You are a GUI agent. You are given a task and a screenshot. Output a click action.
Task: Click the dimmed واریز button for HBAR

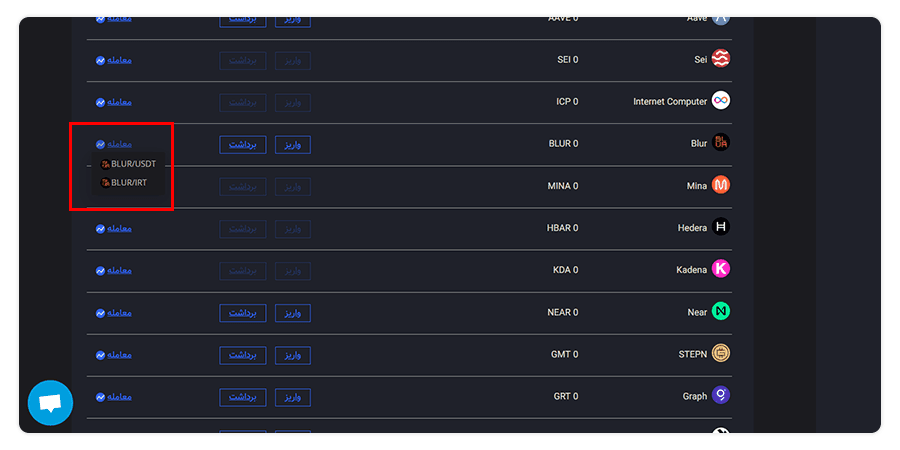[293, 228]
